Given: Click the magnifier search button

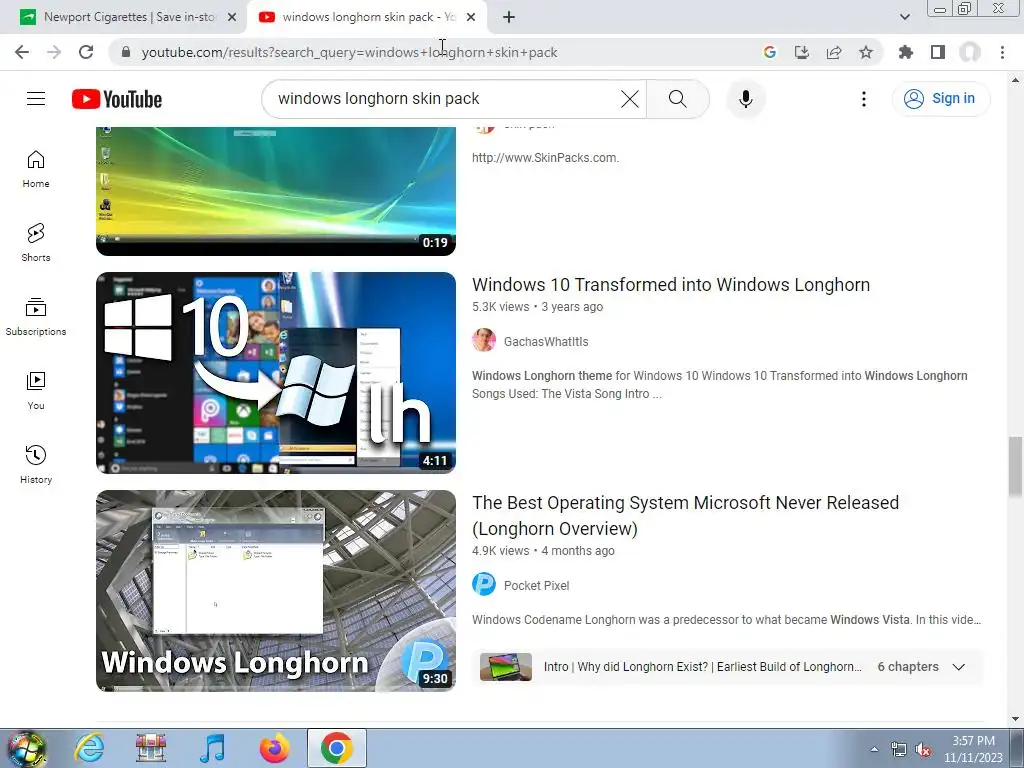Looking at the screenshot, I should [x=677, y=99].
